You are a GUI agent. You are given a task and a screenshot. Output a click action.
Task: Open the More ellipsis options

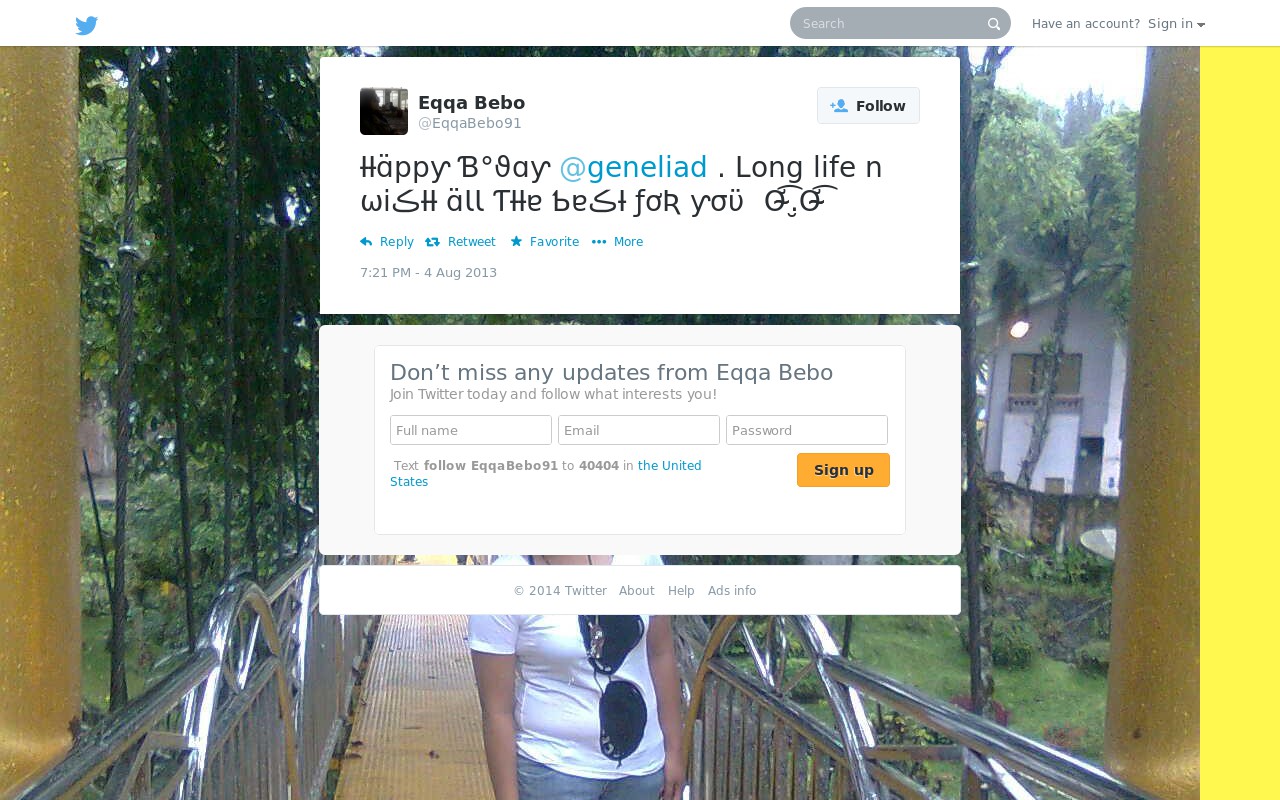pos(617,242)
